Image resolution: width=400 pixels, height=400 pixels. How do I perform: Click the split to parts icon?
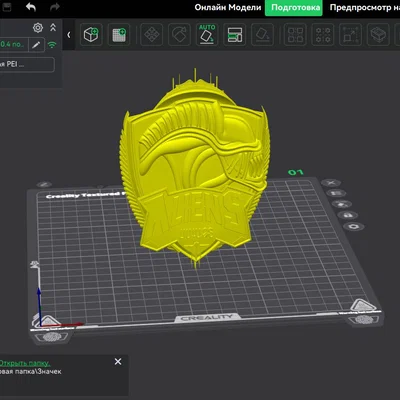(323, 34)
